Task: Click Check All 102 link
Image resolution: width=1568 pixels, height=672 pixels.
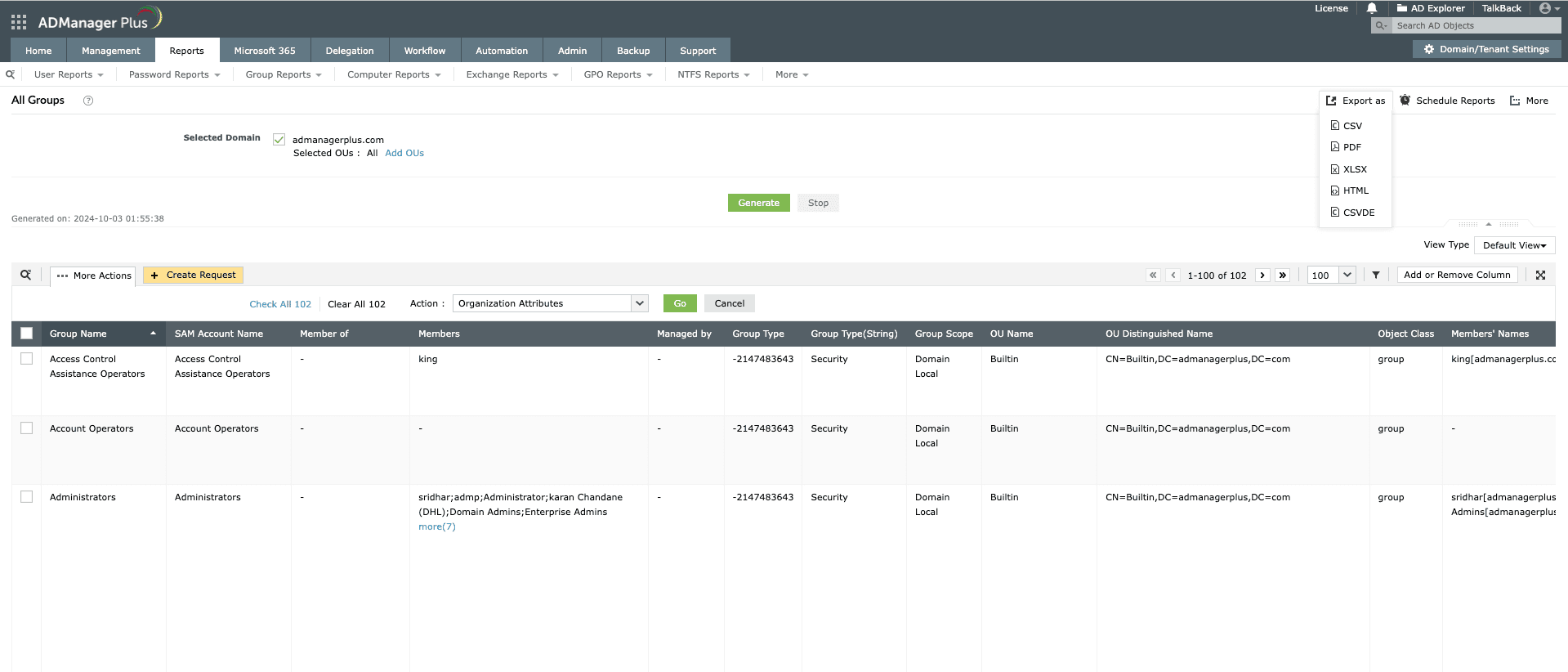Action: (x=280, y=304)
